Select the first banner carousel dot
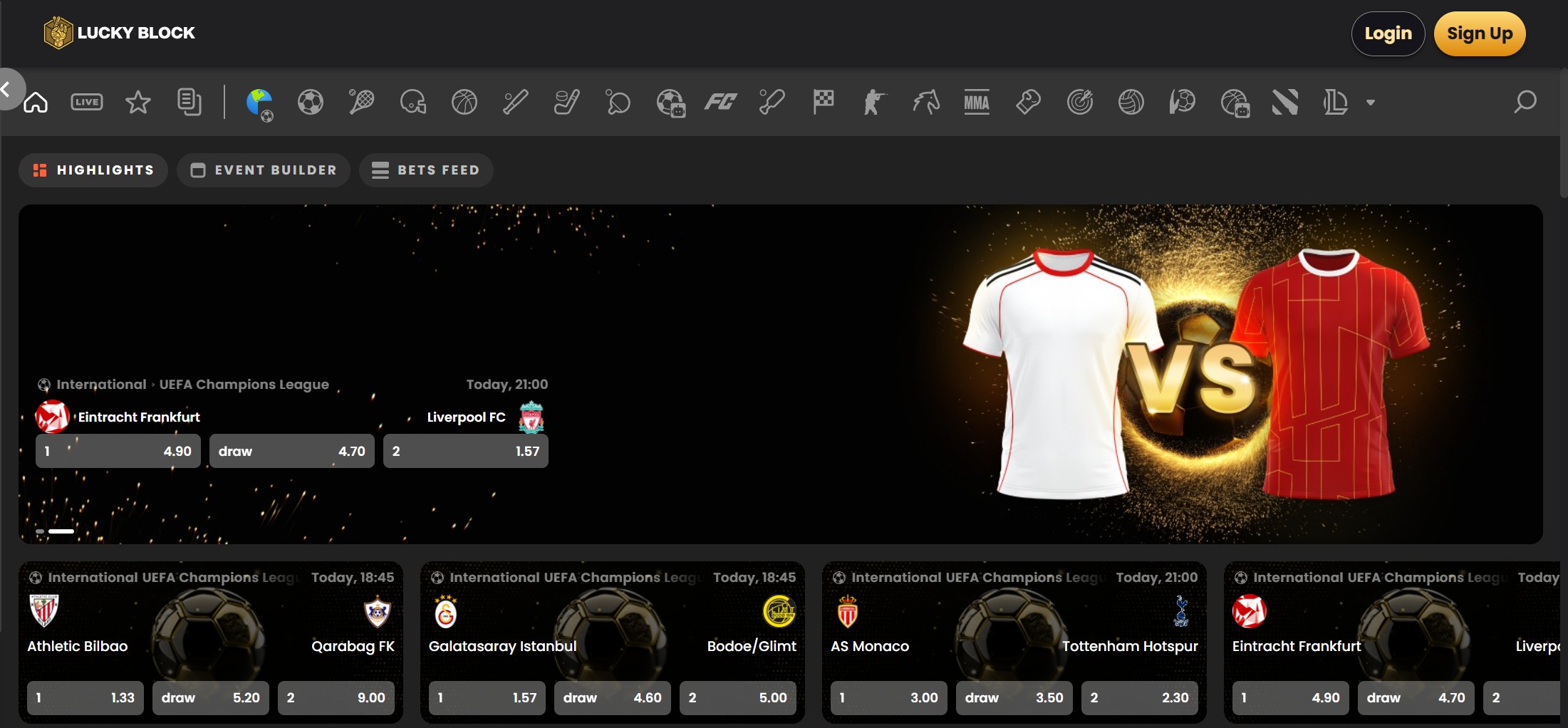Viewport: 1568px width, 728px height. tap(40, 531)
